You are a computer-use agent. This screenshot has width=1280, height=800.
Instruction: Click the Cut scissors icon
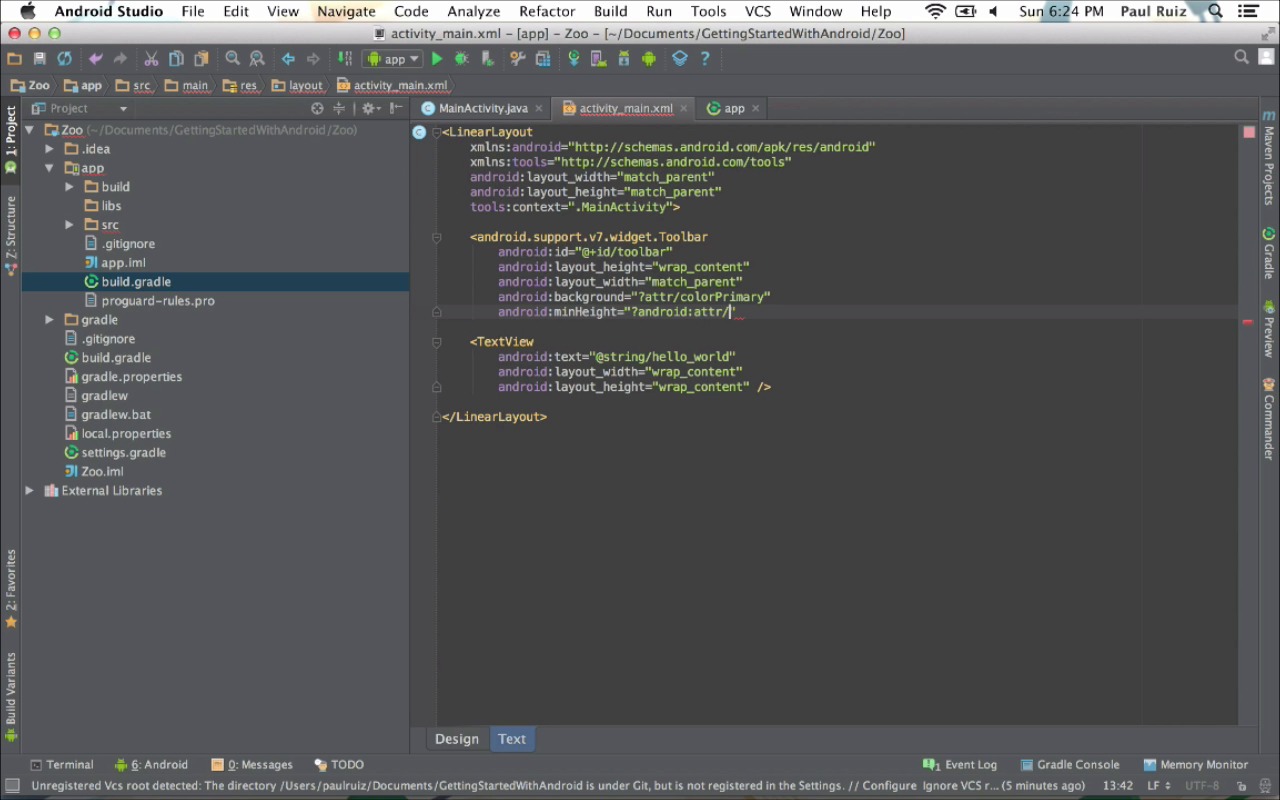(x=151, y=59)
